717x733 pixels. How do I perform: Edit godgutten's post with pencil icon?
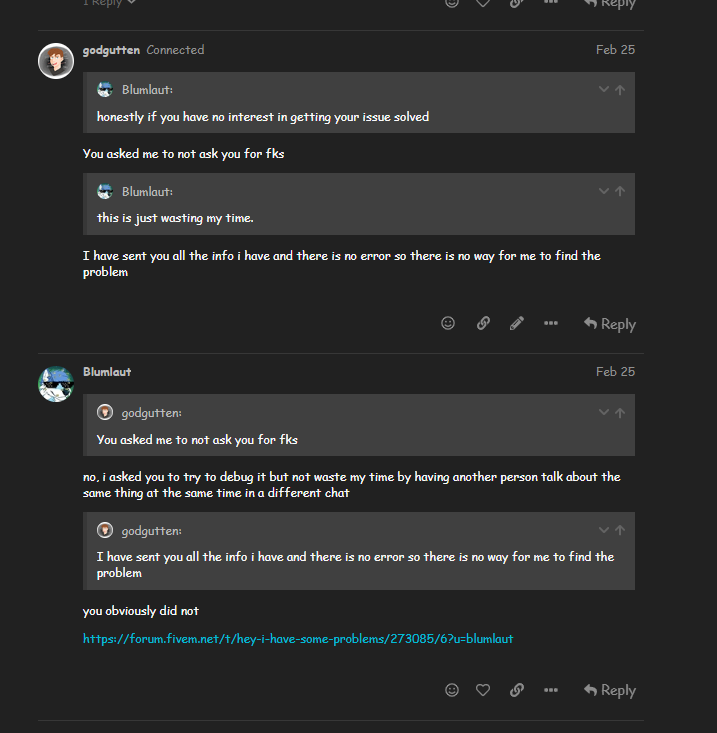[517, 323]
